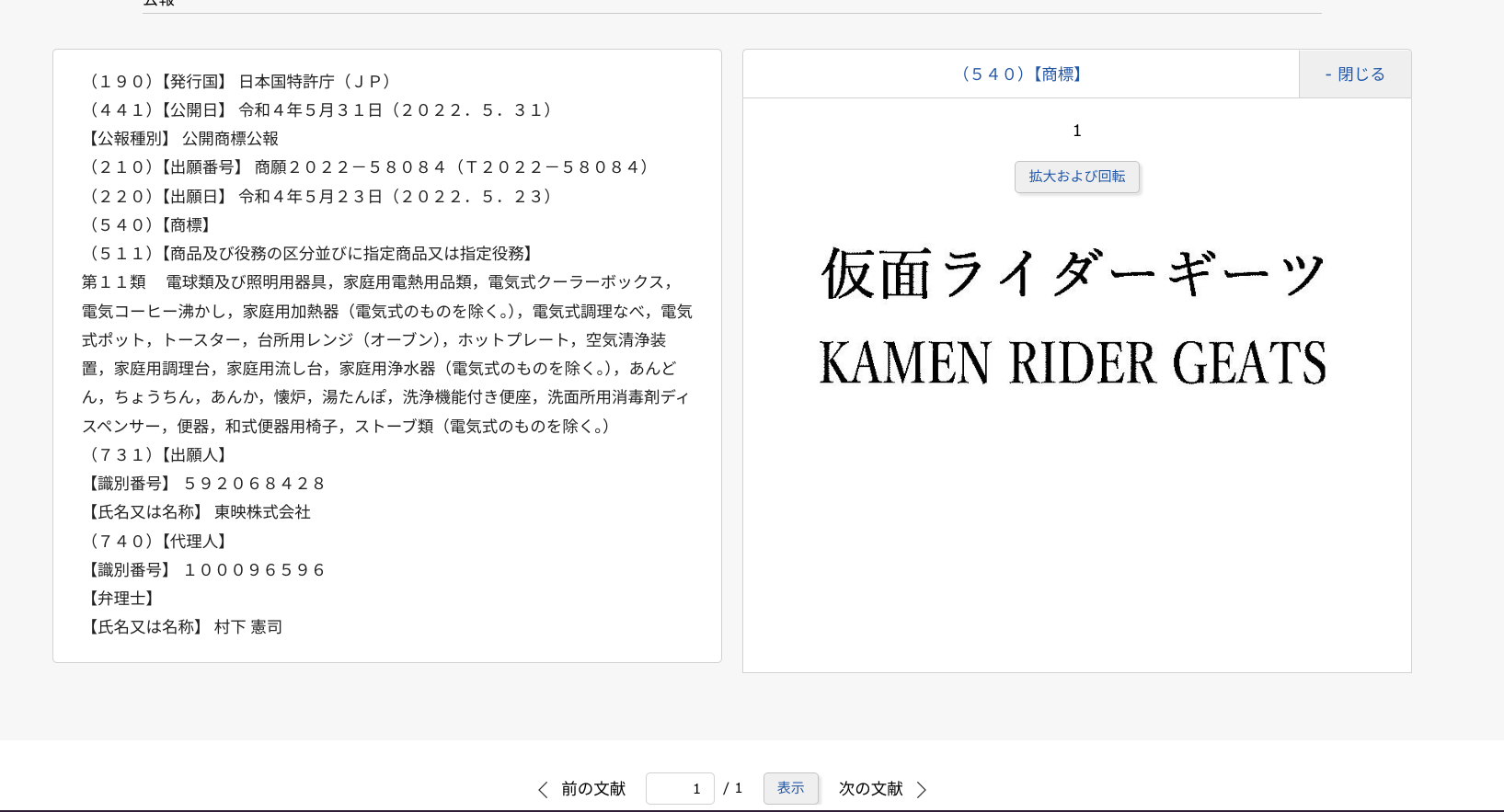Click the (540)【商標】 panel header
Image resolution: width=1504 pixels, height=812 pixels.
[x=1021, y=74]
